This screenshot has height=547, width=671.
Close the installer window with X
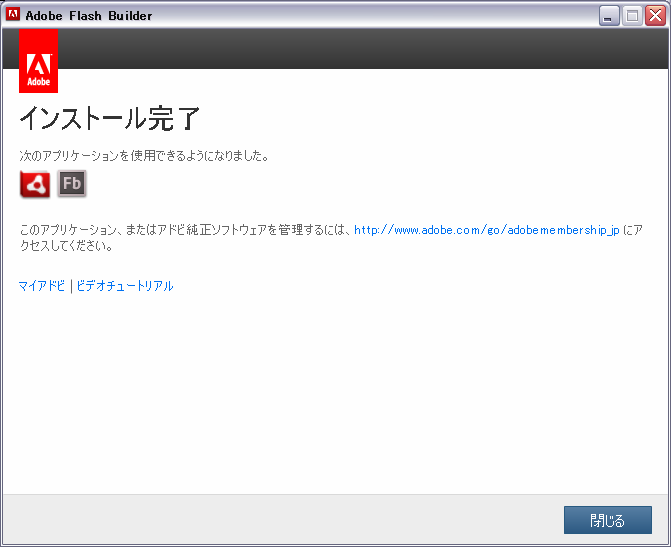[x=656, y=16]
